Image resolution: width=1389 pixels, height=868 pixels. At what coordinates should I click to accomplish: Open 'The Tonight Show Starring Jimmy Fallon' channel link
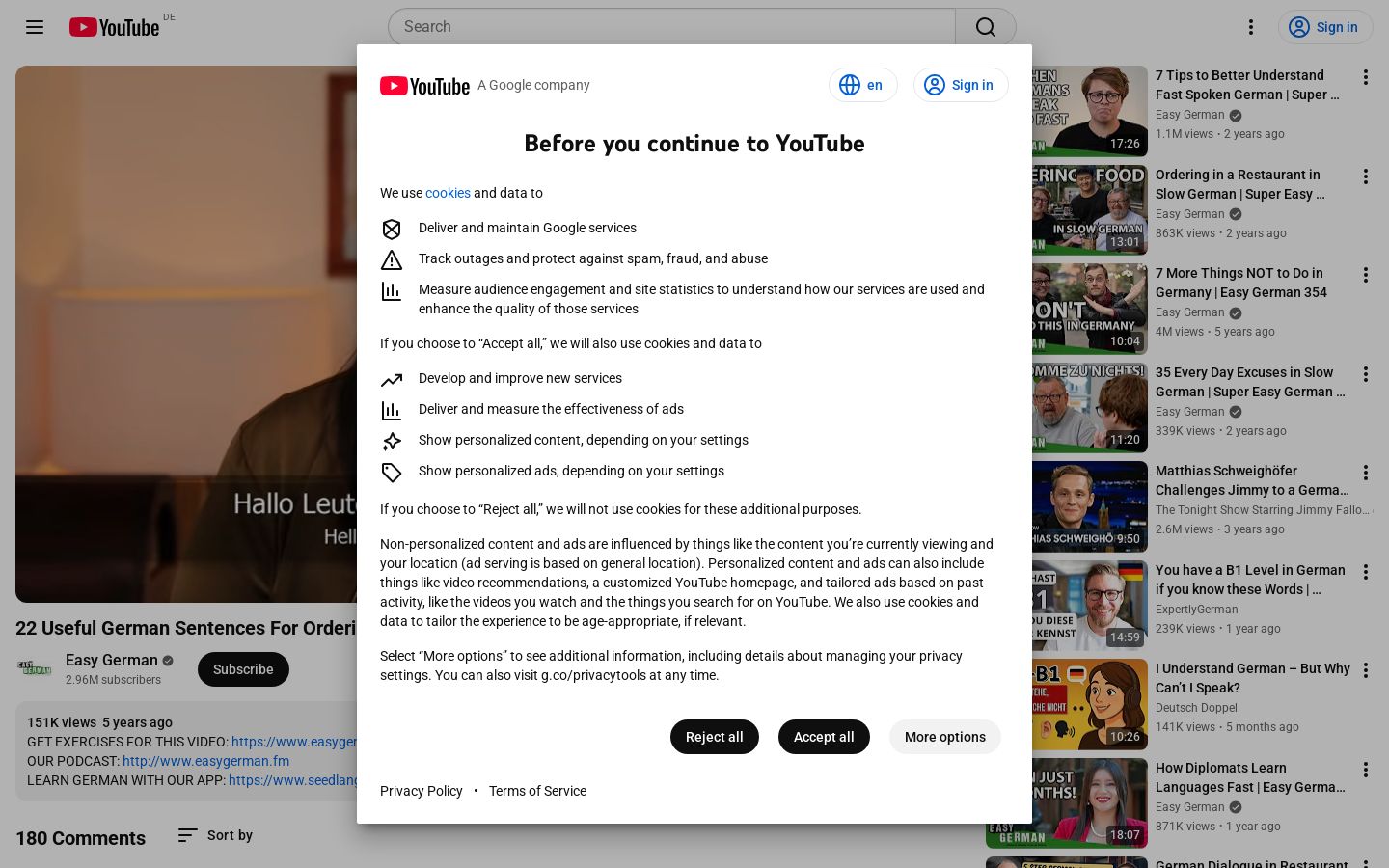(1263, 510)
